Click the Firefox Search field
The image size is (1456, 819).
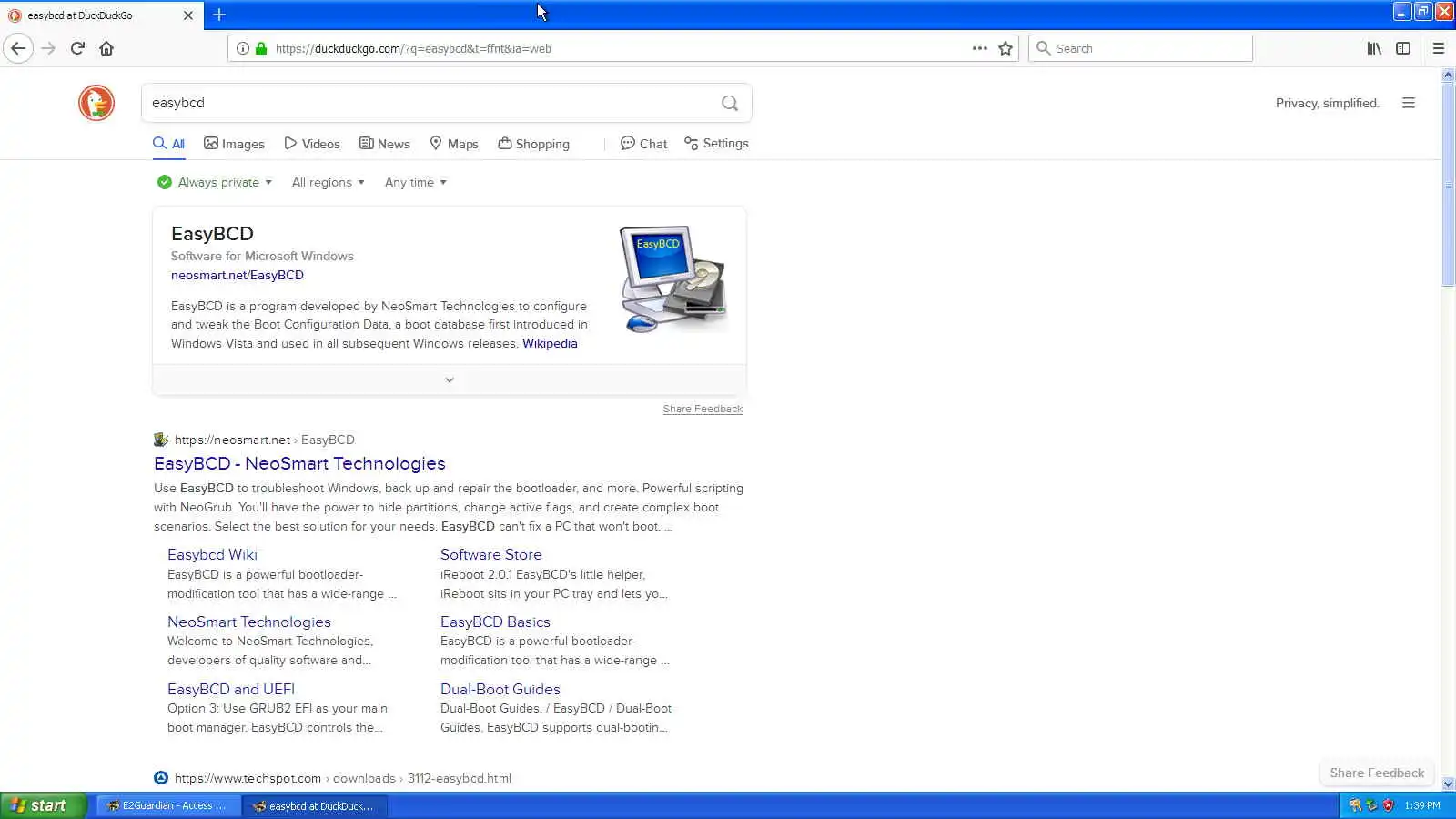click(1140, 48)
